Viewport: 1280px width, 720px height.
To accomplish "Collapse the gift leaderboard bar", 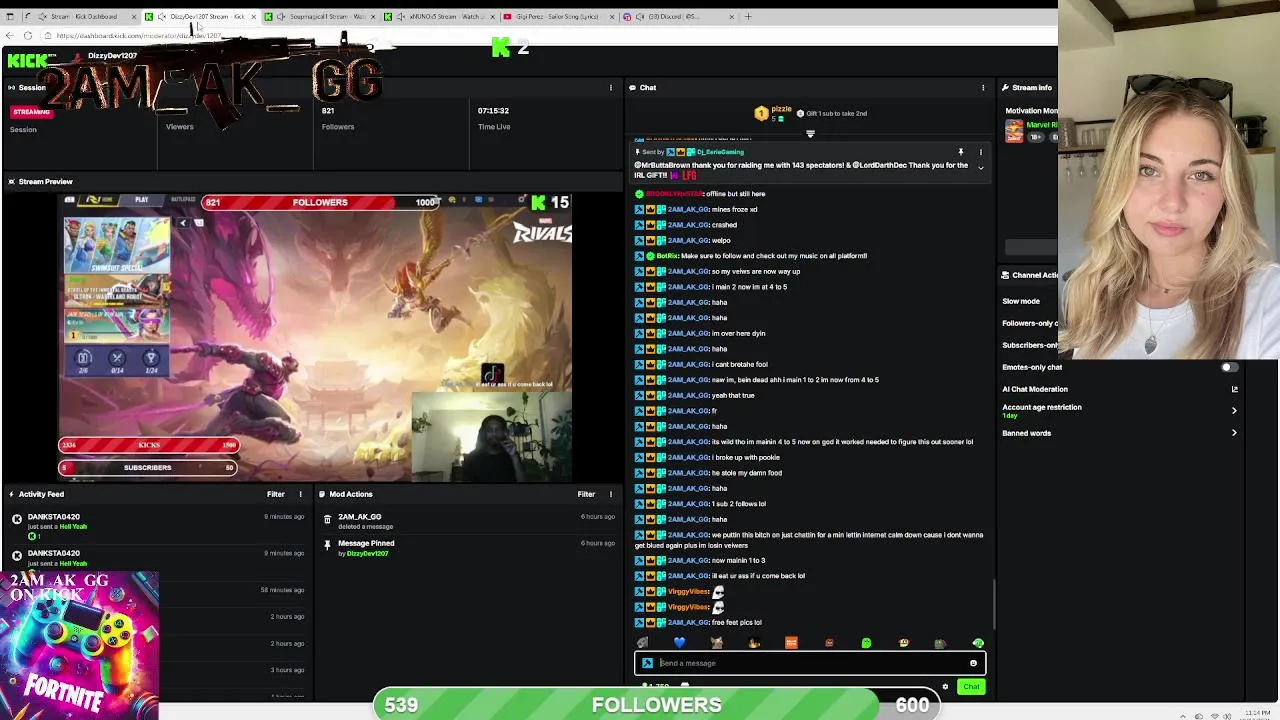I will click(x=810, y=134).
